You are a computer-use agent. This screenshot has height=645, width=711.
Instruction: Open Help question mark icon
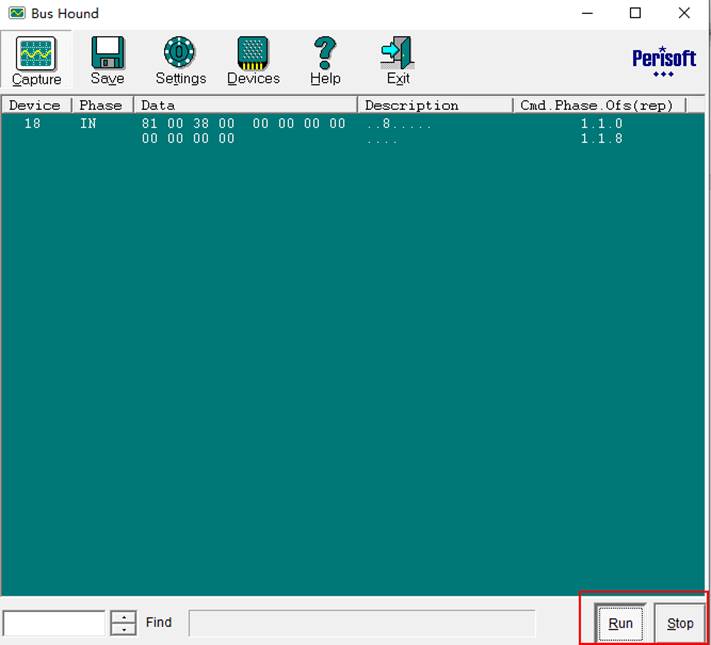pyautogui.click(x=325, y=53)
